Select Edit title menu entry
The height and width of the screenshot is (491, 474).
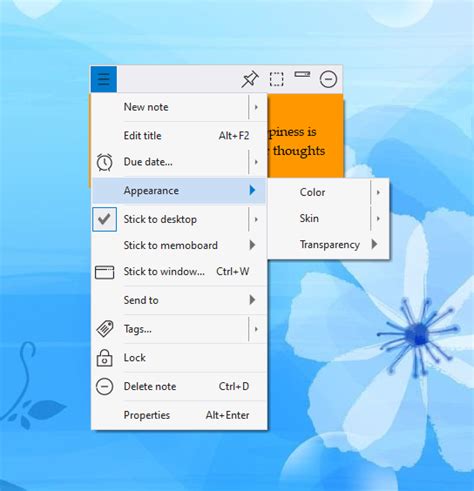[x=179, y=136]
